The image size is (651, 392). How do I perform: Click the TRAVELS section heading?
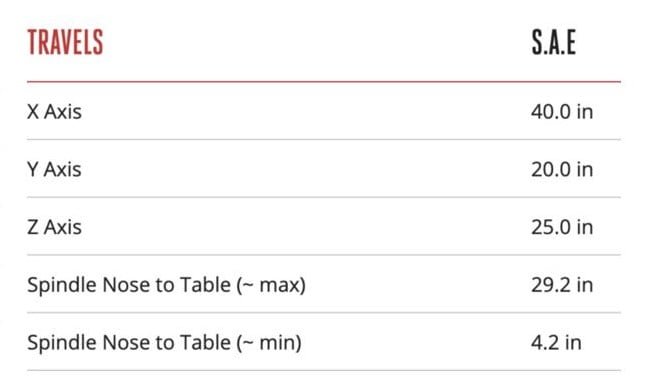(65, 42)
